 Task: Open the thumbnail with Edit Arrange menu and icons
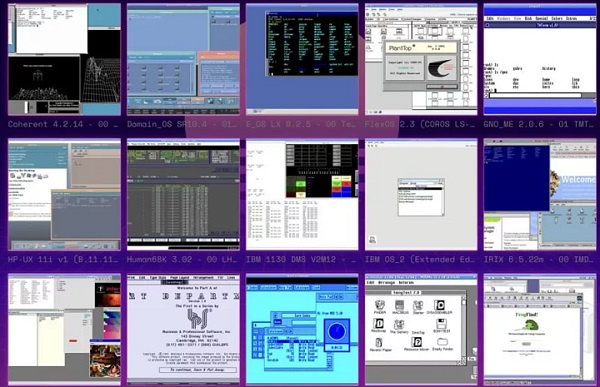(x=421, y=329)
